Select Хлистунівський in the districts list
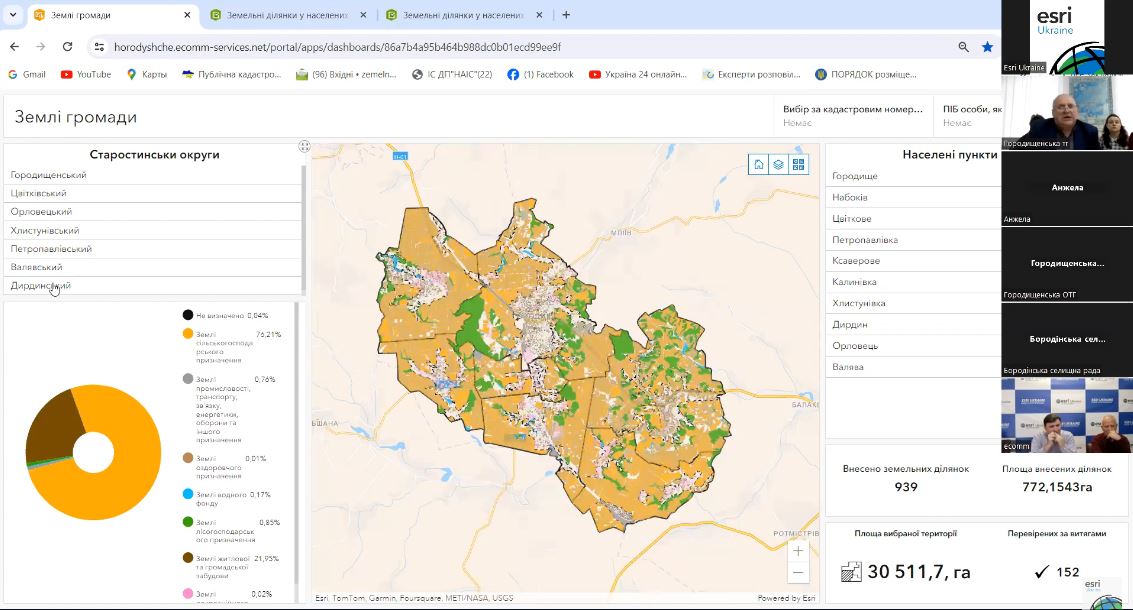This screenshot has width=1133, height=610. [x=152, y=231]
